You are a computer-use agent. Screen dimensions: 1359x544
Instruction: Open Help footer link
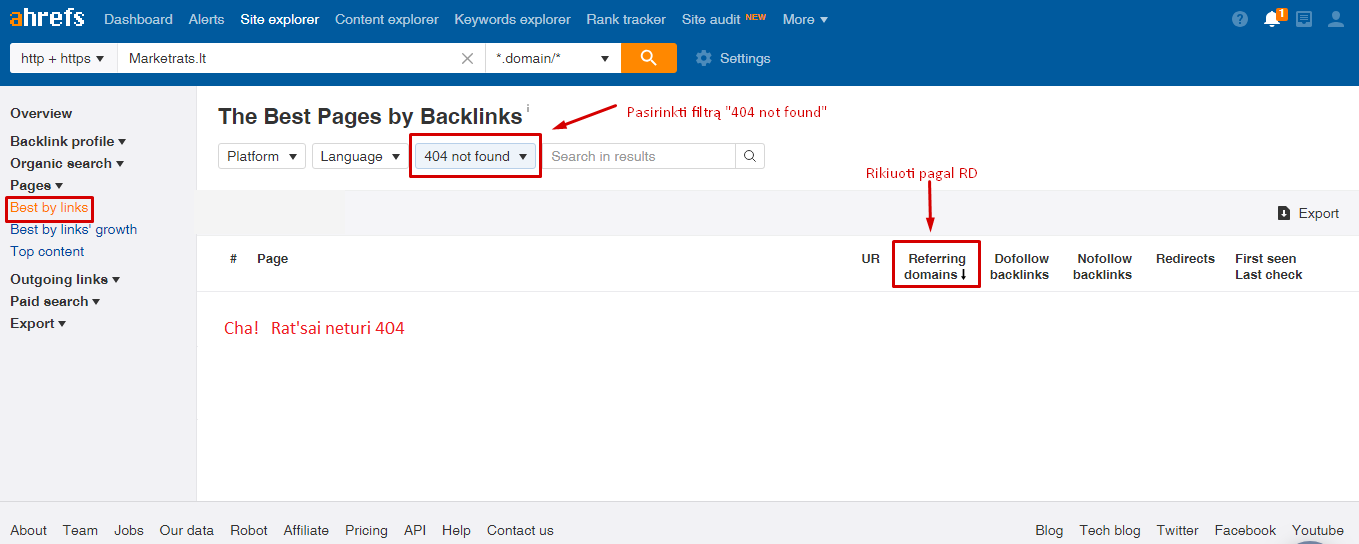pos(456,530)
